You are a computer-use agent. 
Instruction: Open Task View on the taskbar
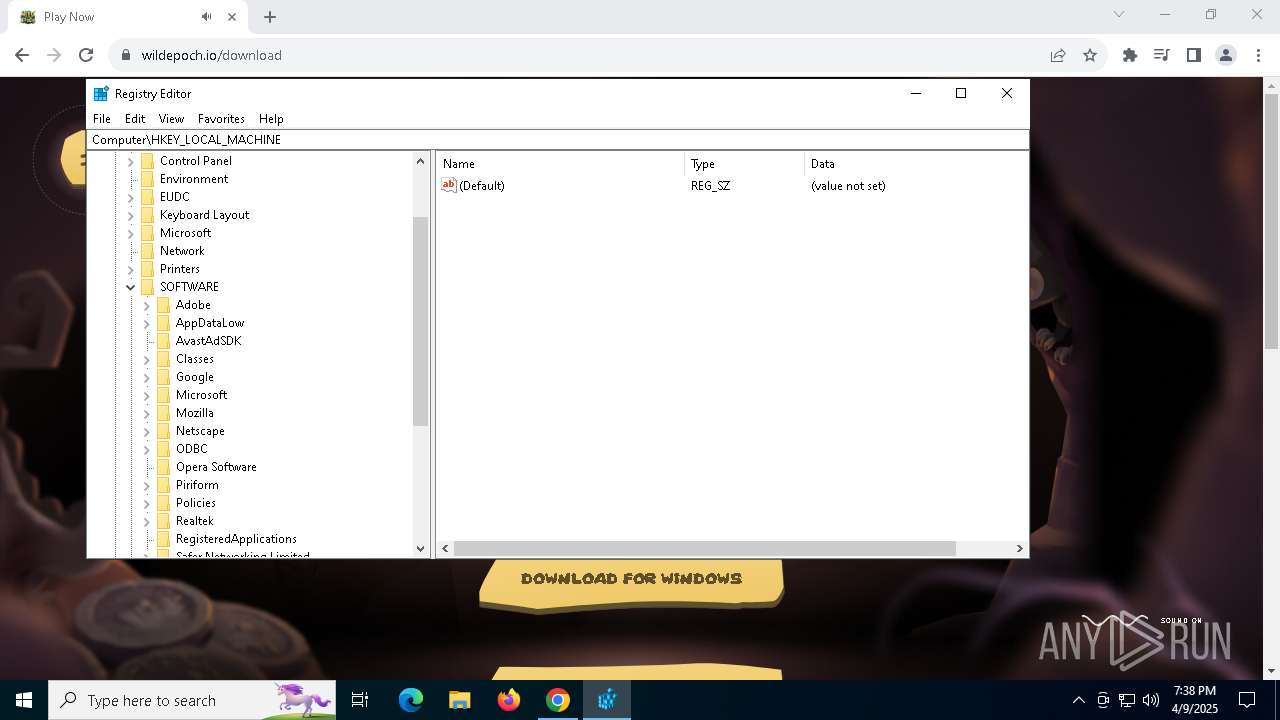point(360,700)
